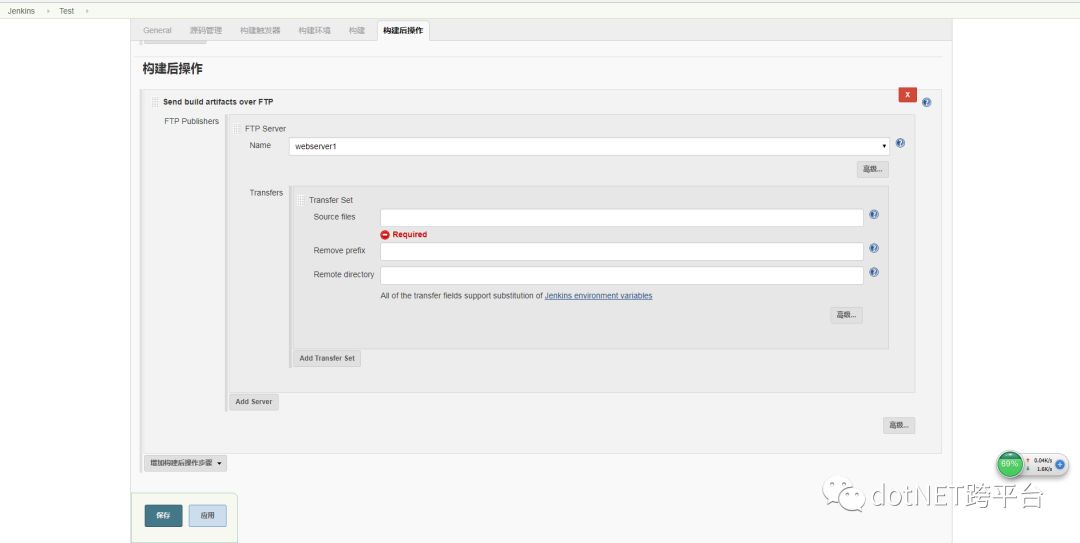Screen dimensions: 1080x543
Task: Click the 构建后操作 section heading
Action: pyautogui.click(x=172, y=68)
